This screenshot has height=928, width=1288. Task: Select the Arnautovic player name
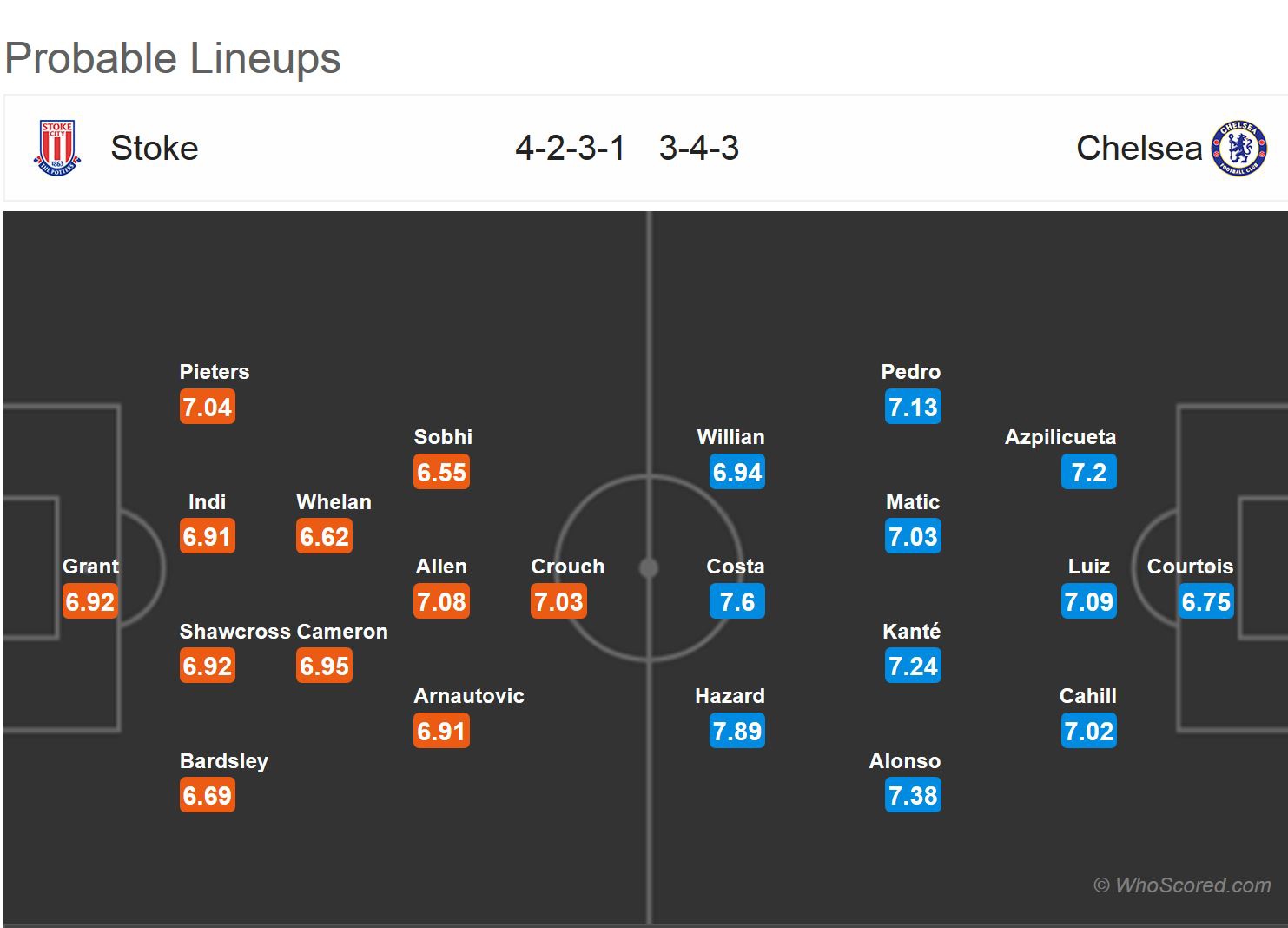[x=469, y=696]
